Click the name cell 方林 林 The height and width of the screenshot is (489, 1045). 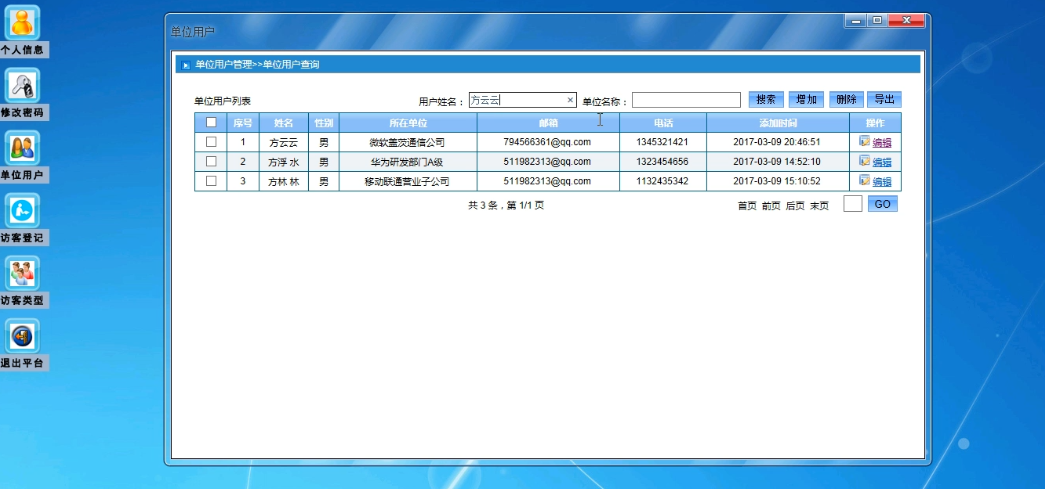pyautogui.click(x=284, y=181)
